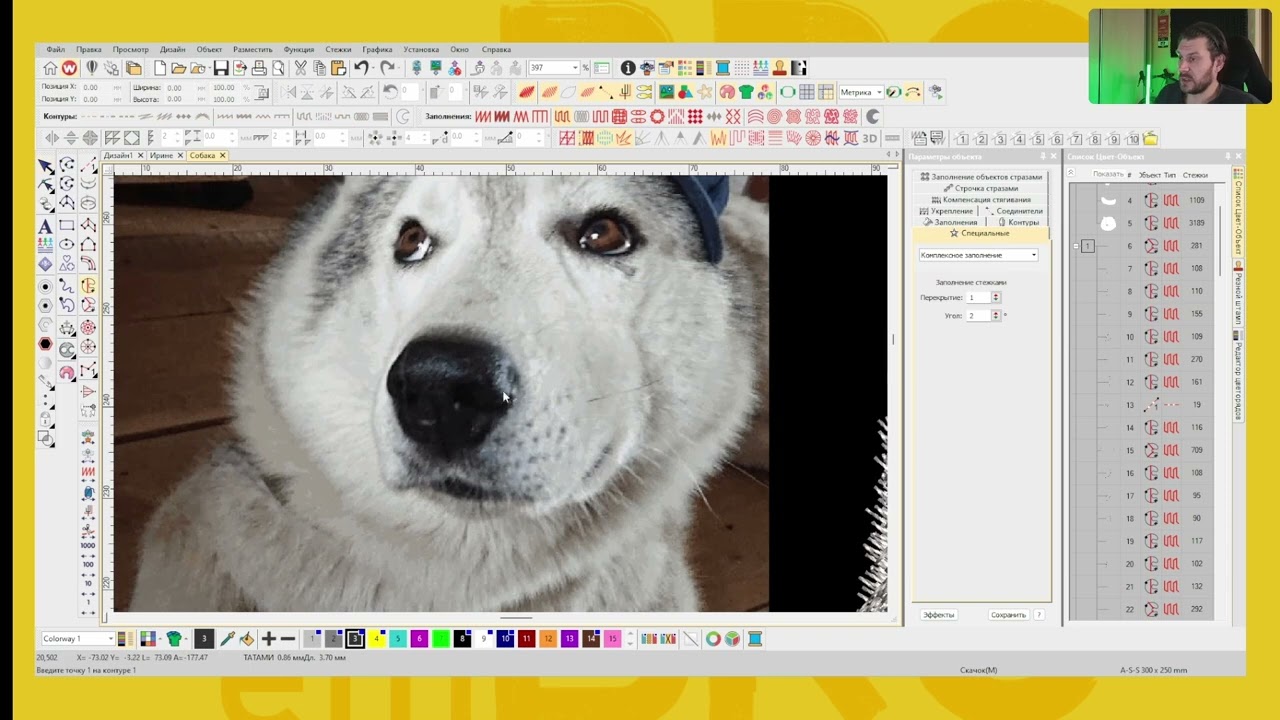
Task: Open the Правка menu
Action: pyautogui.click(x=89, y=49)
